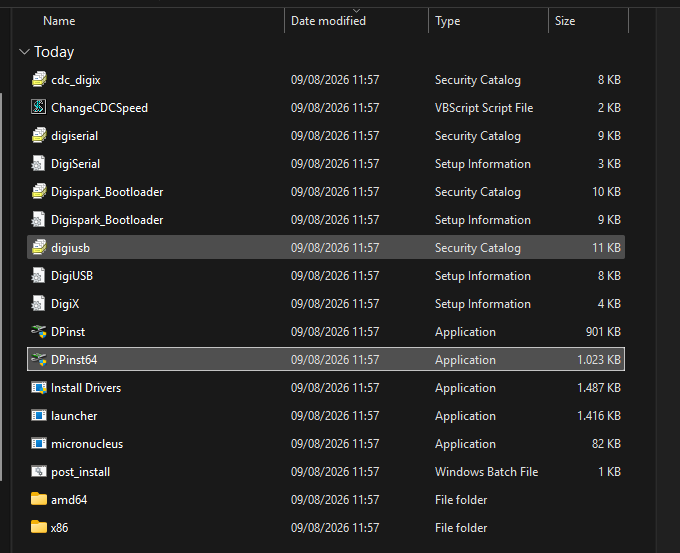The height and width of the screenshot is (553, 680).
Task: Click the 1.023 KB size cell
Action: pos(599,360)
